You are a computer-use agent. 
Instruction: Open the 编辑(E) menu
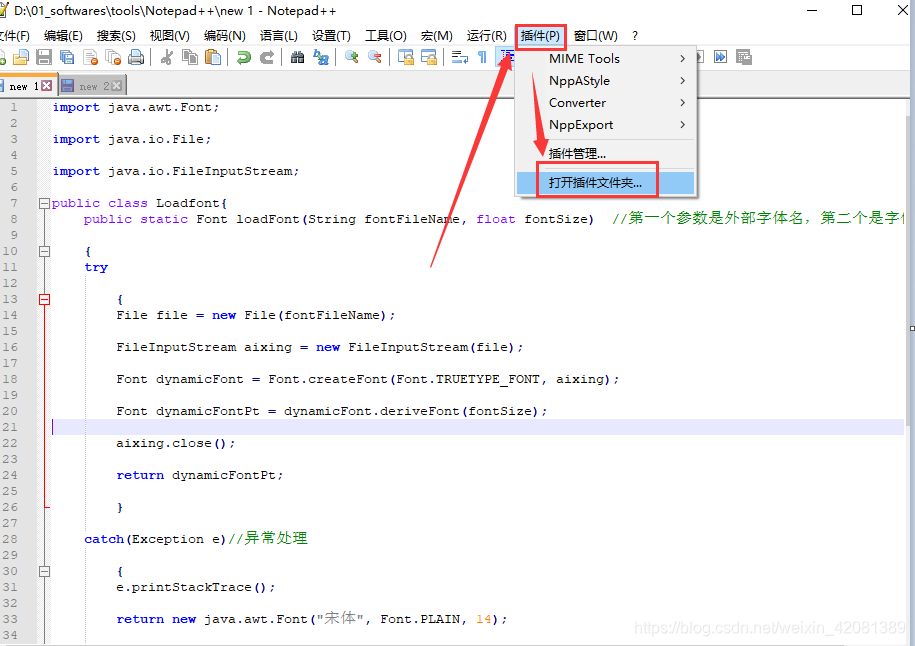pyautogui.click(x=63, y=36)
